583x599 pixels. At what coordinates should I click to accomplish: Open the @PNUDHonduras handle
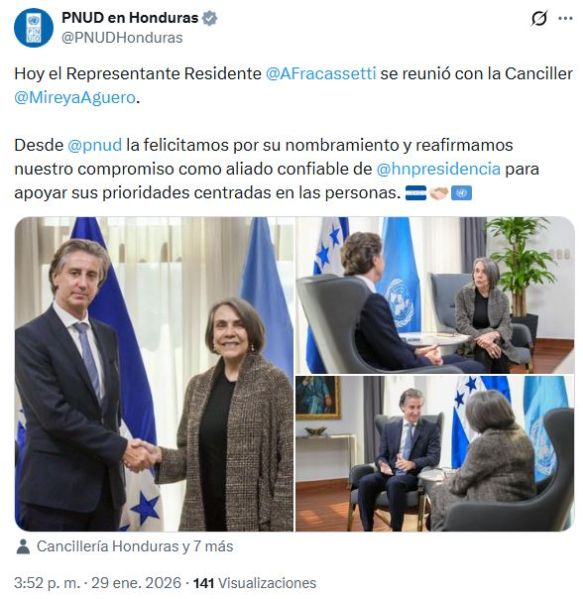click(x=122, y=38)
